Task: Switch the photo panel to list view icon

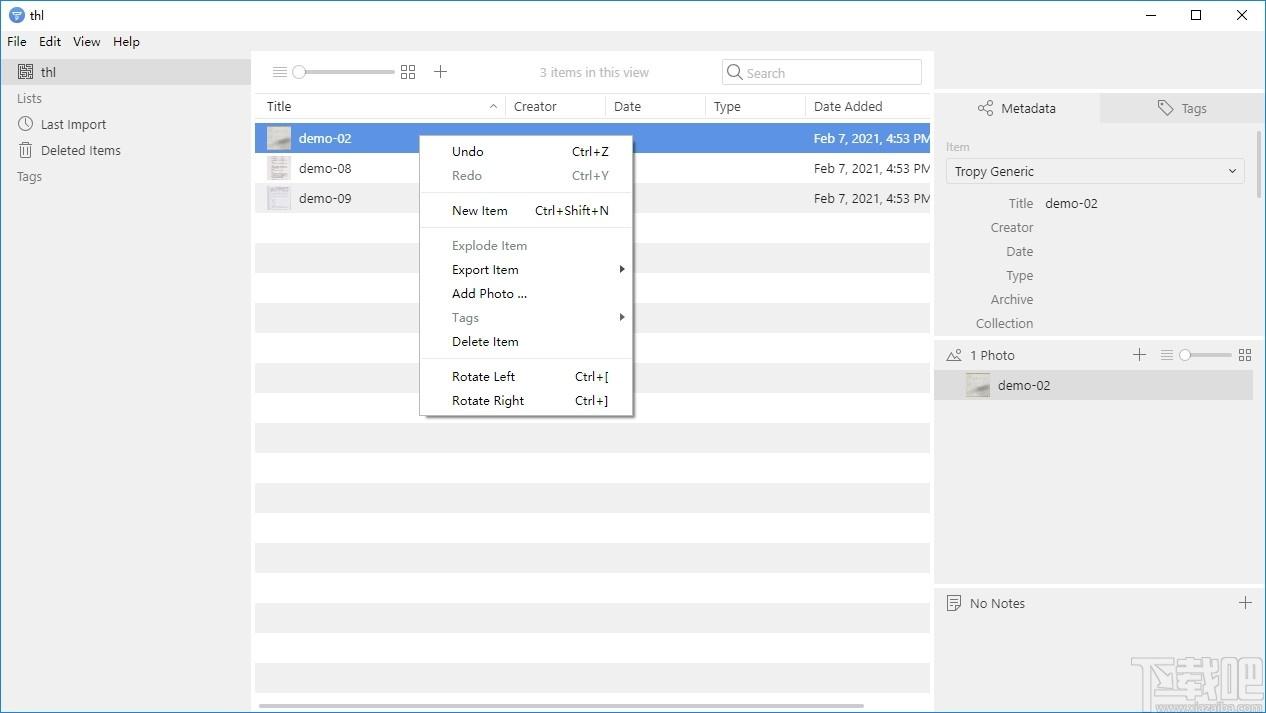Action: pos(1166,355)
